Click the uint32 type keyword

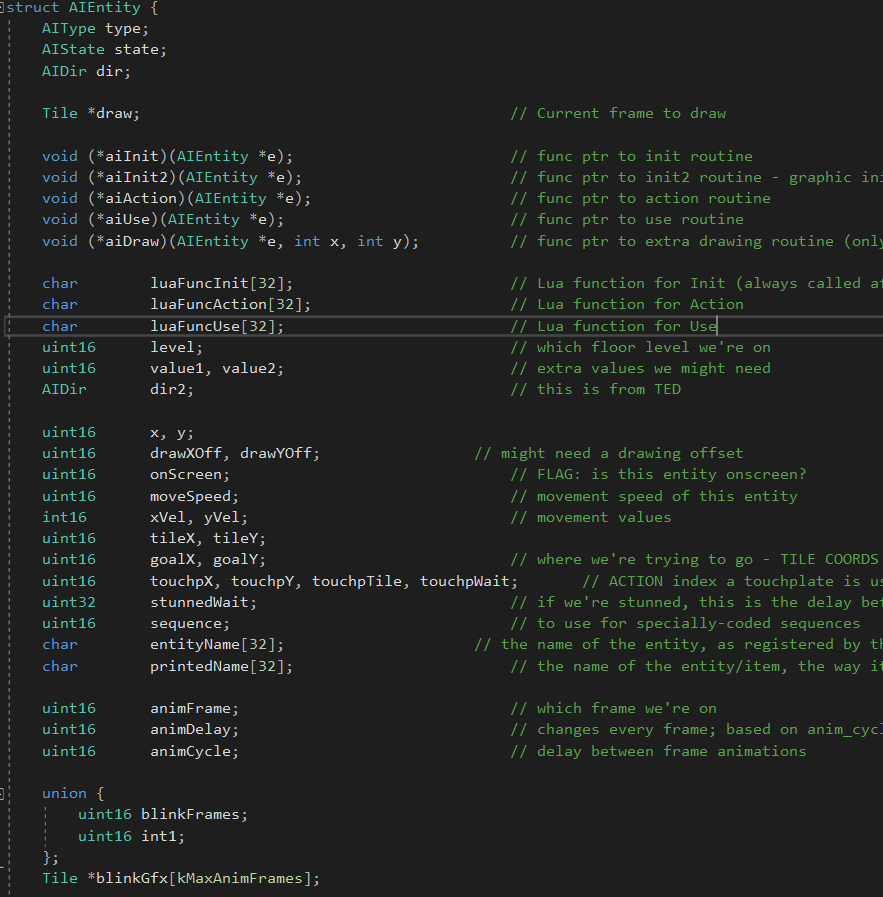pos(69,602)
